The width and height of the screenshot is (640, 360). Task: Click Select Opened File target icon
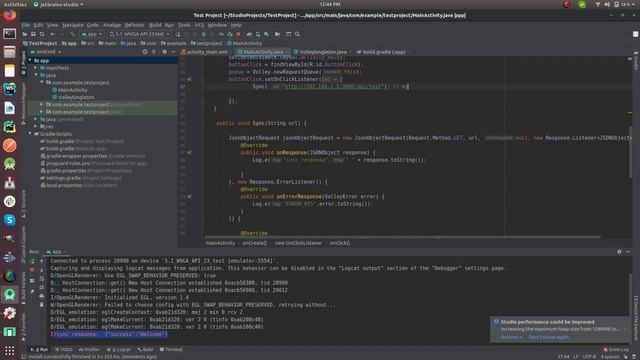(x=145, y=52)
